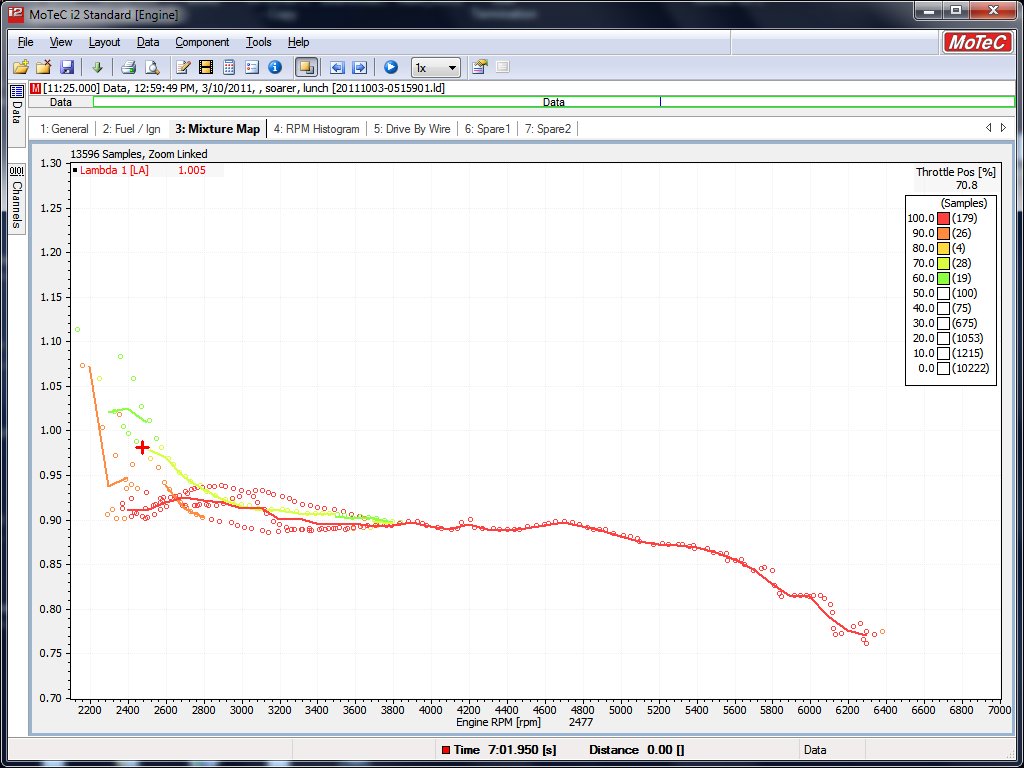Click the Open Log File folder icon

(x=20, y=67)
